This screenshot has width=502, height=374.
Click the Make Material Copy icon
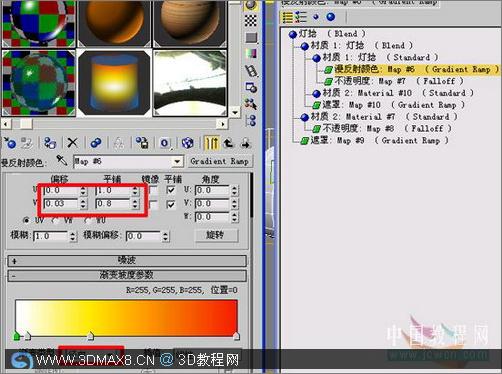click(96, 143)
